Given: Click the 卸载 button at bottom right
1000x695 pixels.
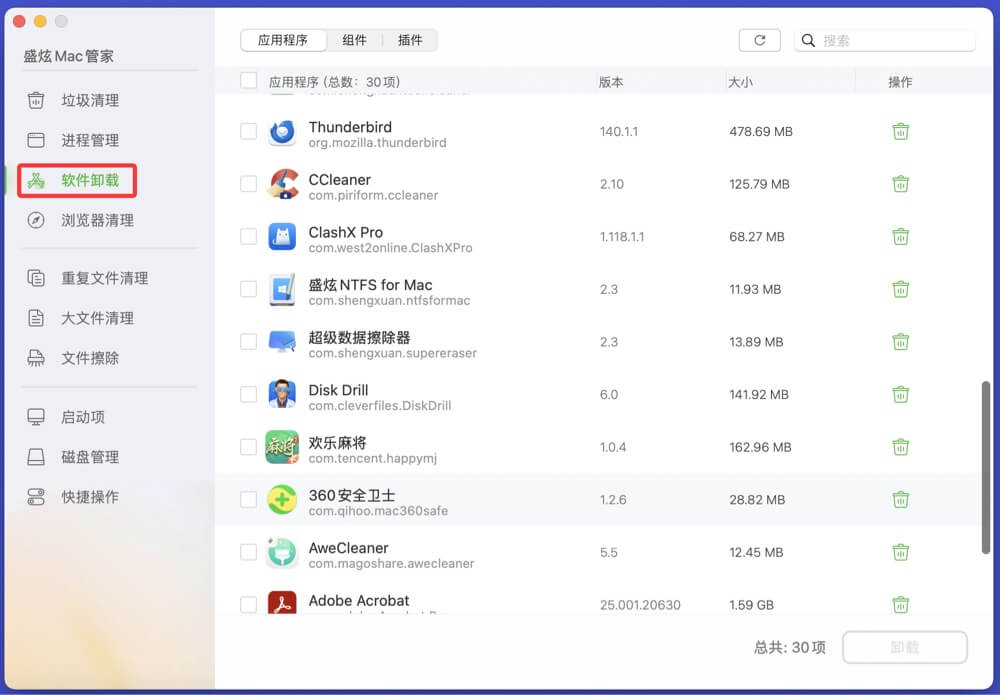Looking at the screenshot, I should pos(903,648).
